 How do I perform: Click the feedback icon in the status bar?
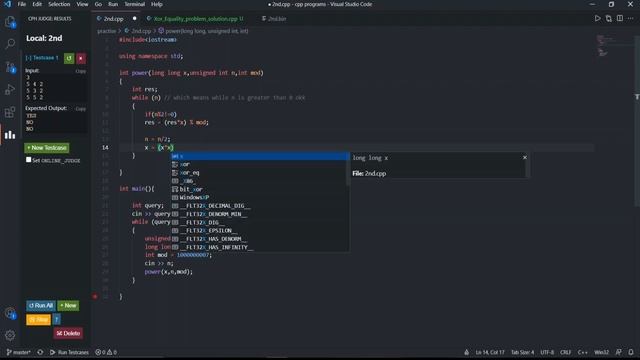tap(619, 352)
